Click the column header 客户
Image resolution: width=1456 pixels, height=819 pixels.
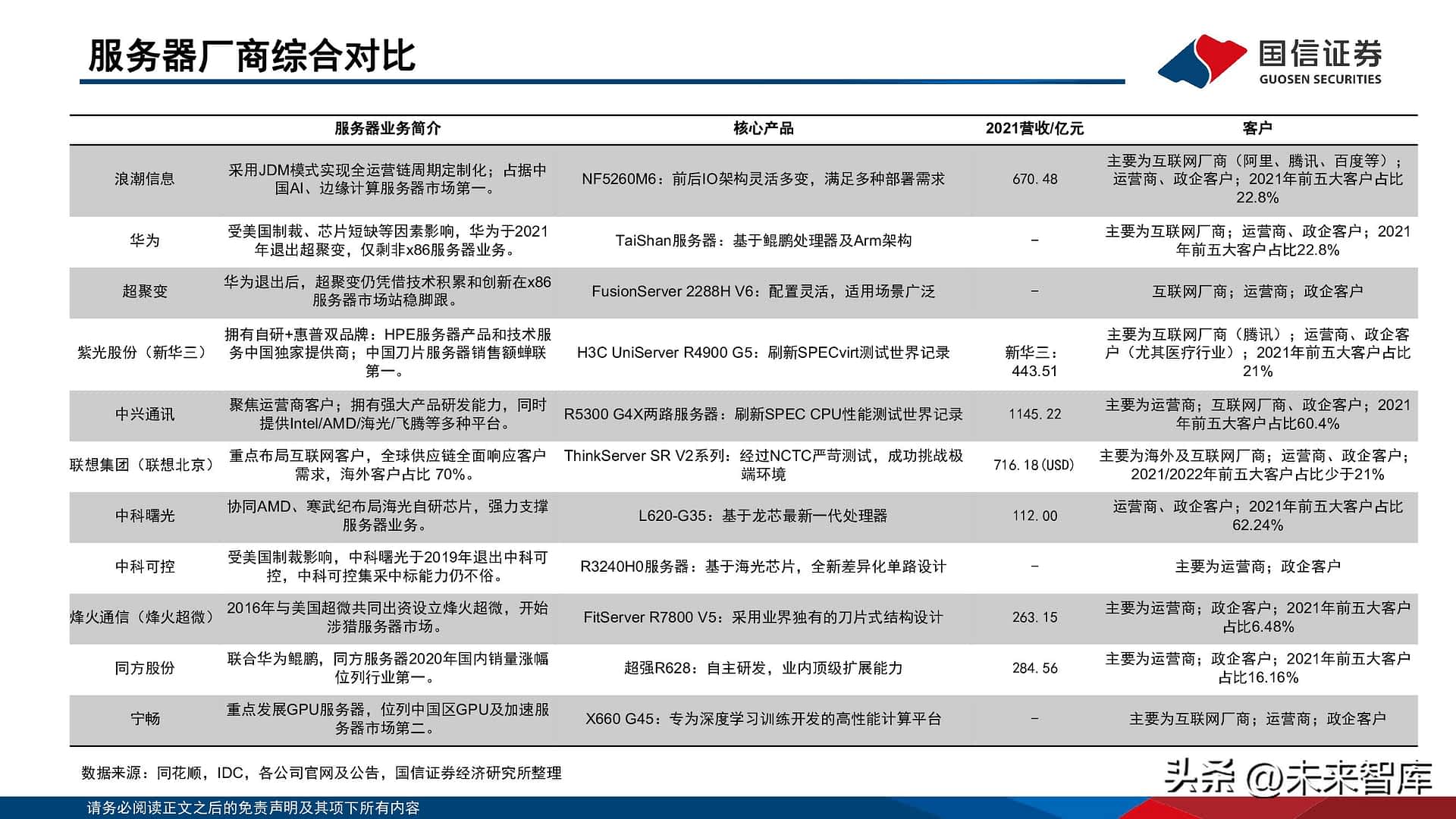(x=1257, y=128)
